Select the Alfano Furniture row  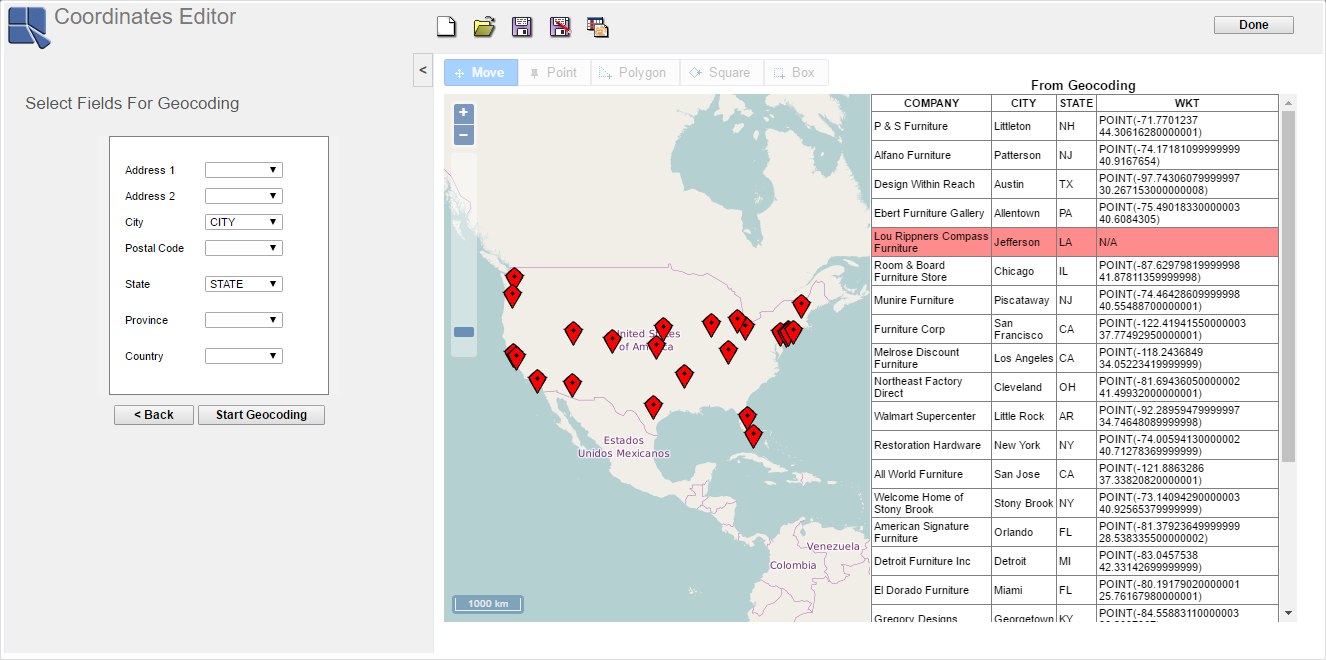[x=1075, y=155]
